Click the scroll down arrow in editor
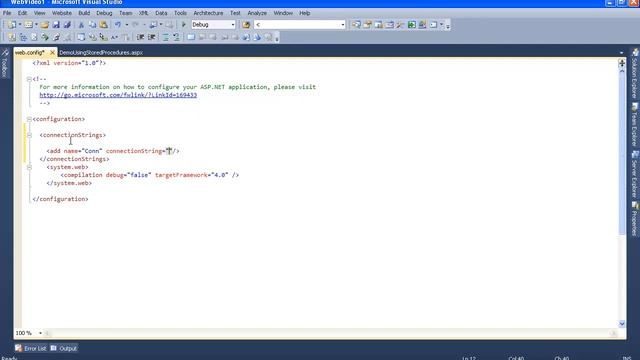 point(622,324)
